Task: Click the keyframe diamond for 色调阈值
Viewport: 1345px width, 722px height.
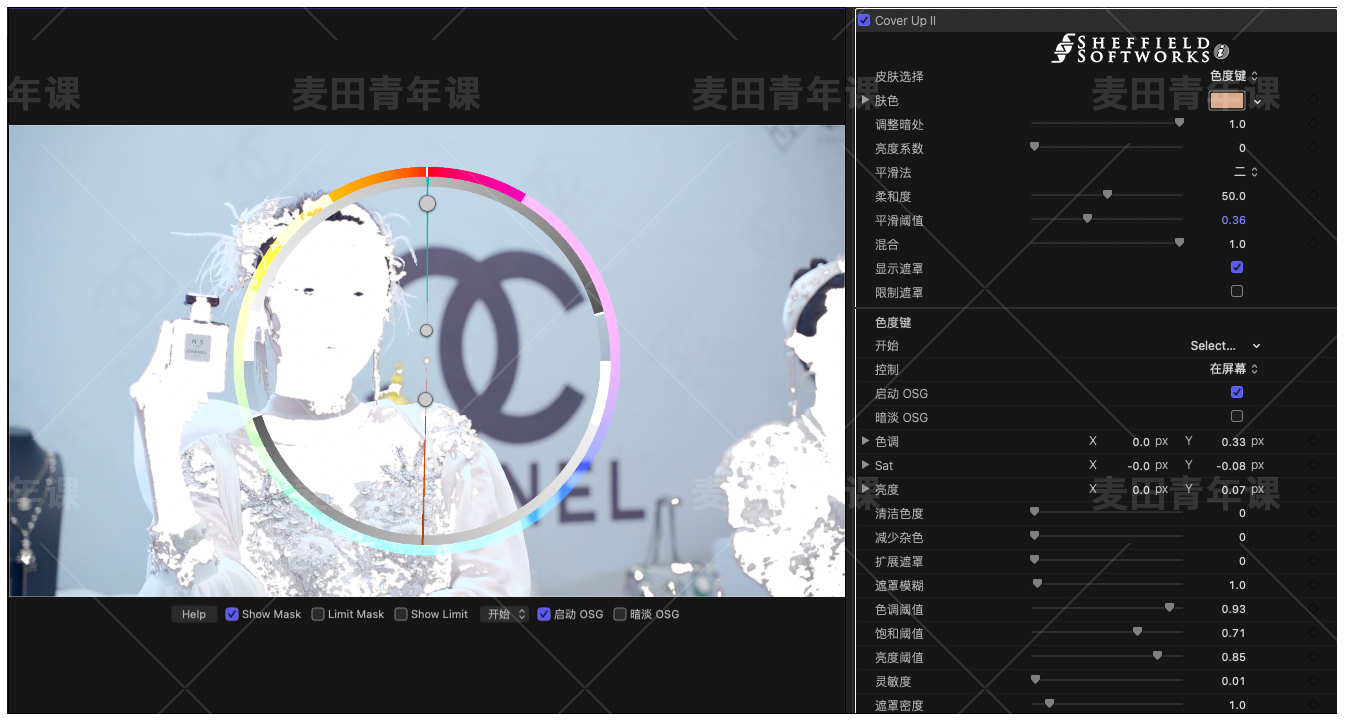Action: (x=1313, y=609)
